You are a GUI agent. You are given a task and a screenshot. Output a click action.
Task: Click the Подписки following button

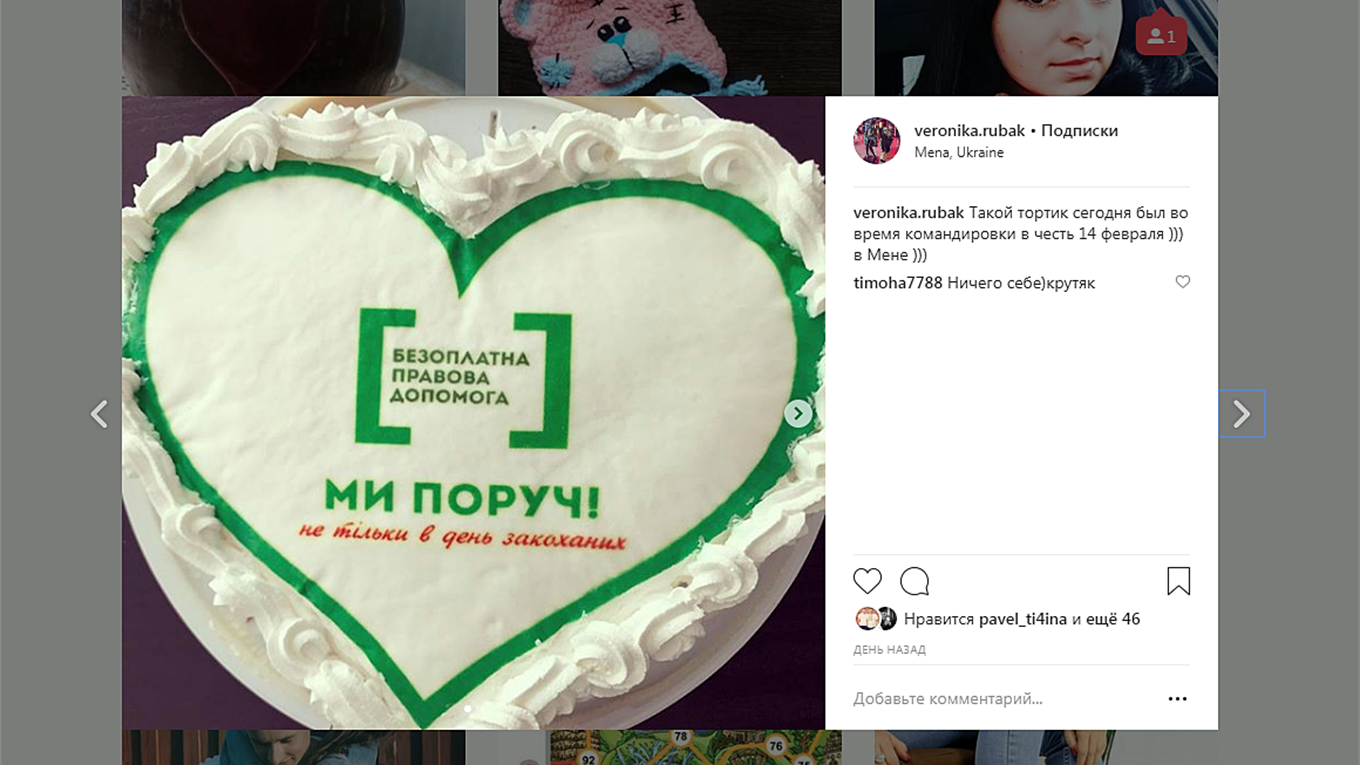point(1080,130)
